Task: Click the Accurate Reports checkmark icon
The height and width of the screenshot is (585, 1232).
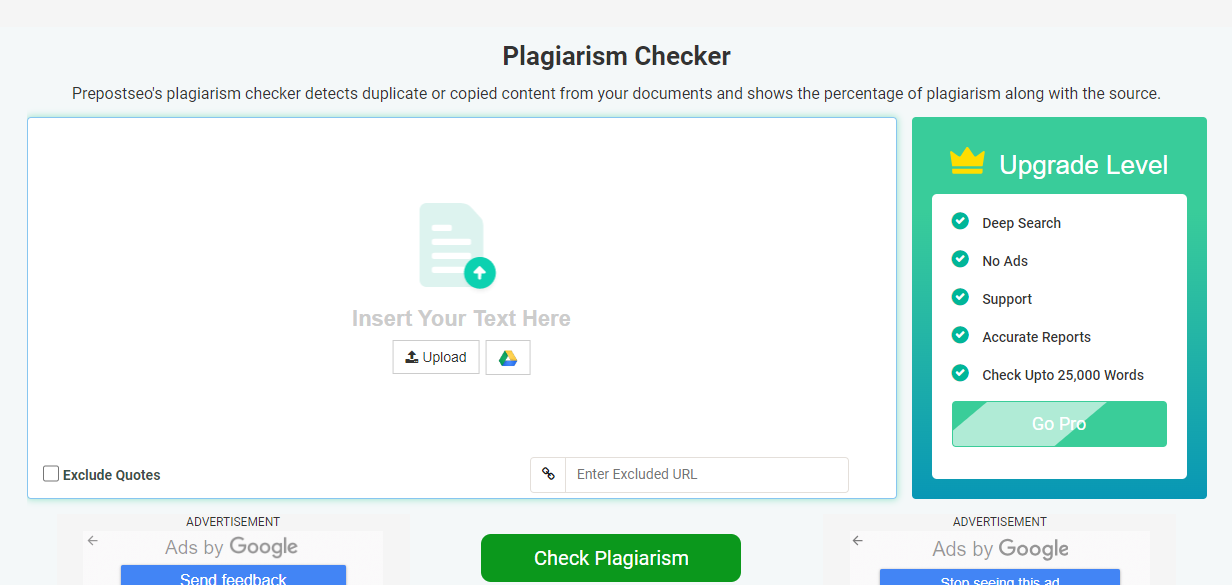Action: [x=960, y=335]
